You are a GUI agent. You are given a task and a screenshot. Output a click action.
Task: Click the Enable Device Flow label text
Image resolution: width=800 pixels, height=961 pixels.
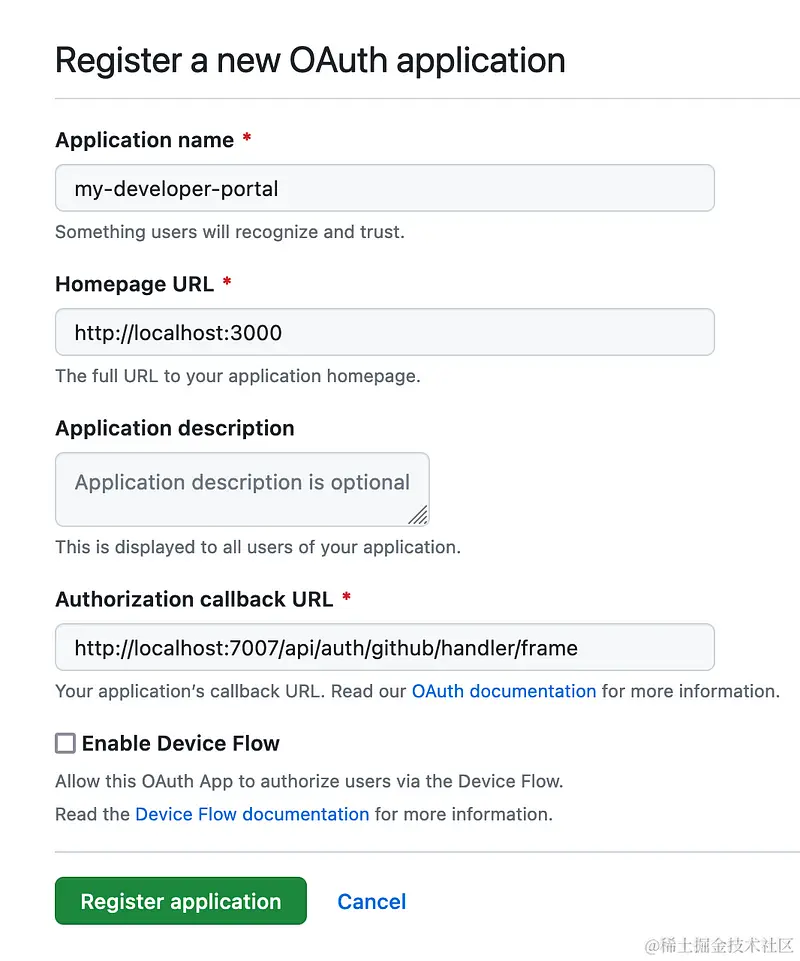180,743
